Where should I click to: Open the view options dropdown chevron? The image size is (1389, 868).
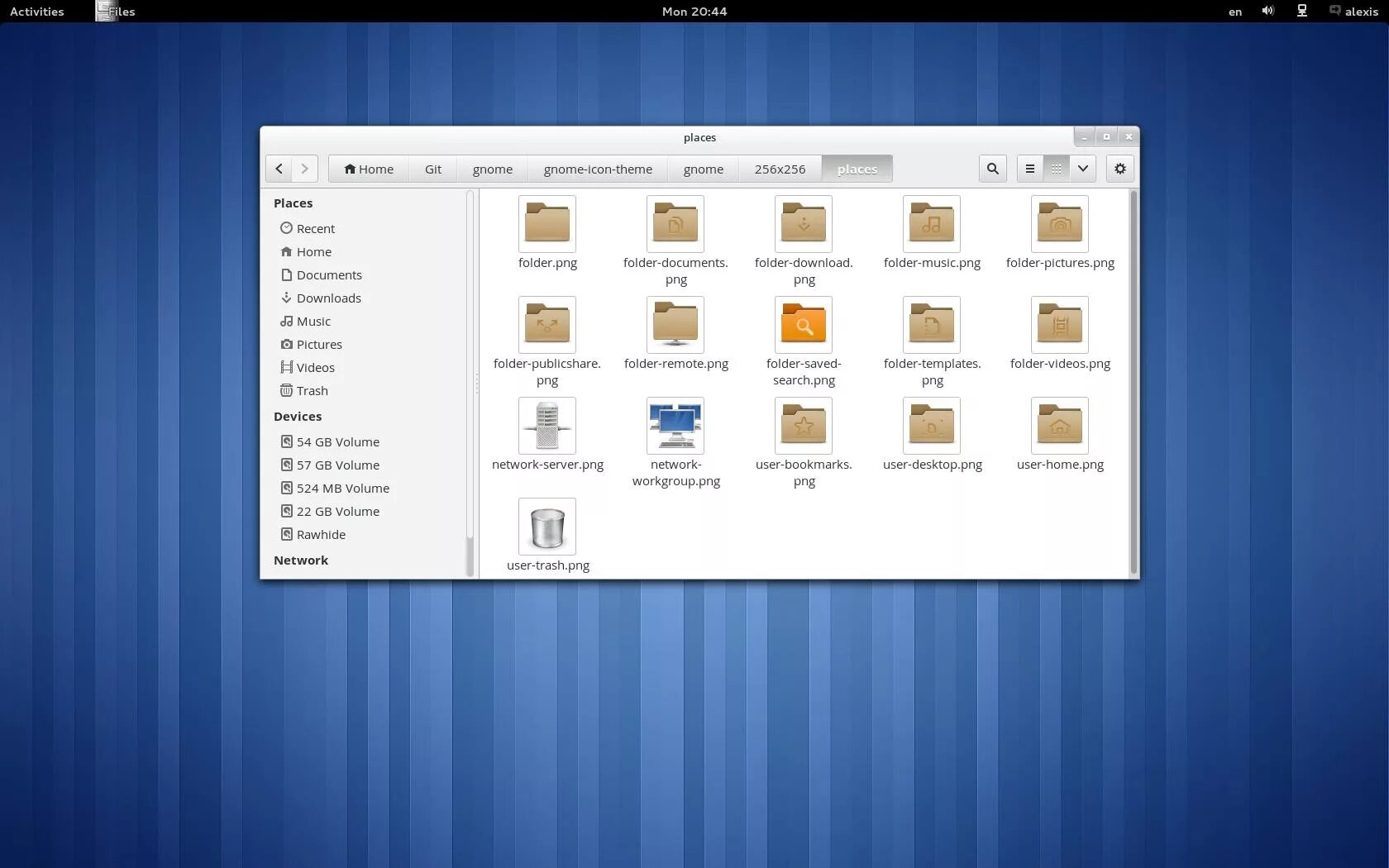1083,169
